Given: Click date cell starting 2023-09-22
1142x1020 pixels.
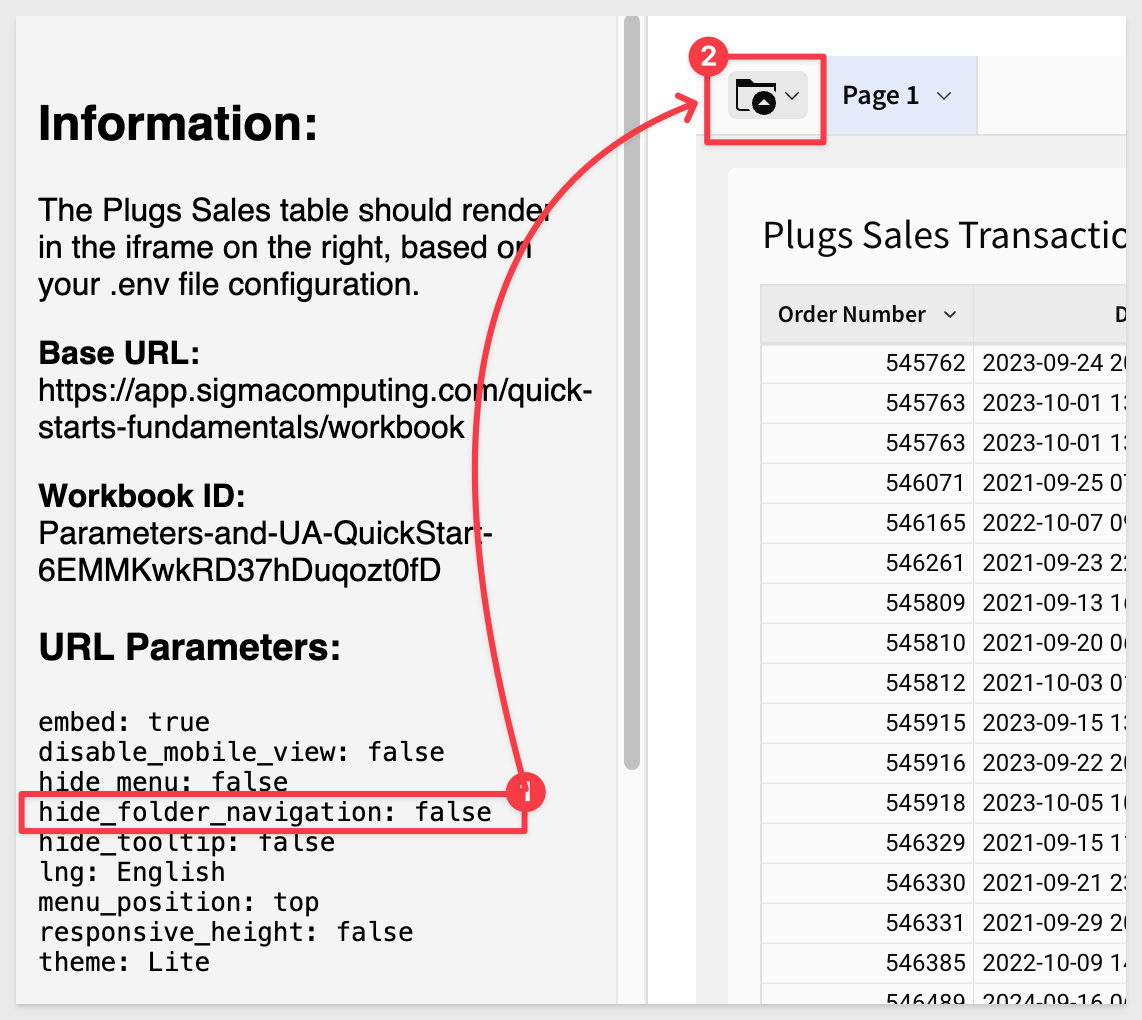Looking at the screenshot, I should [x=1051, y=763].
